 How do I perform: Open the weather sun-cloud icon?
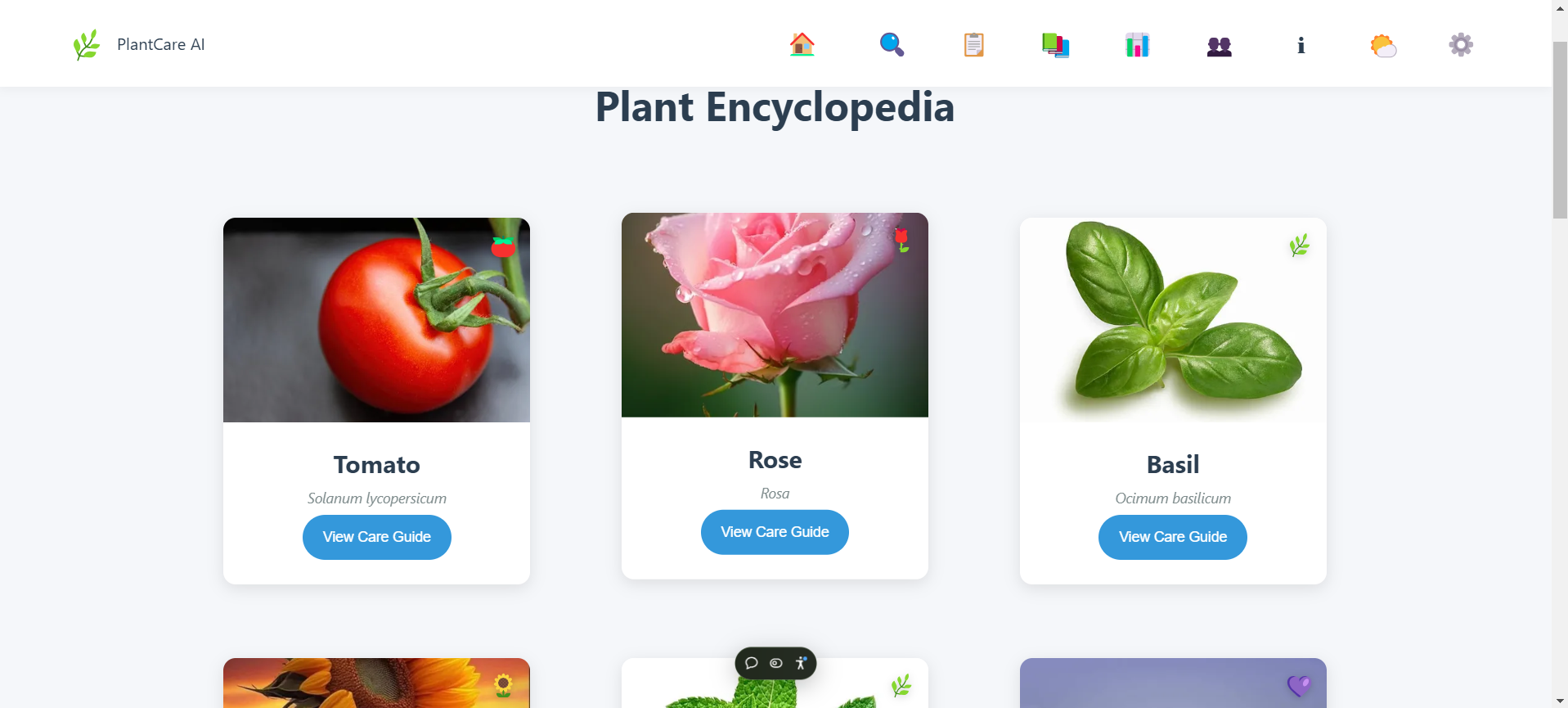(x=1383, y=45)
